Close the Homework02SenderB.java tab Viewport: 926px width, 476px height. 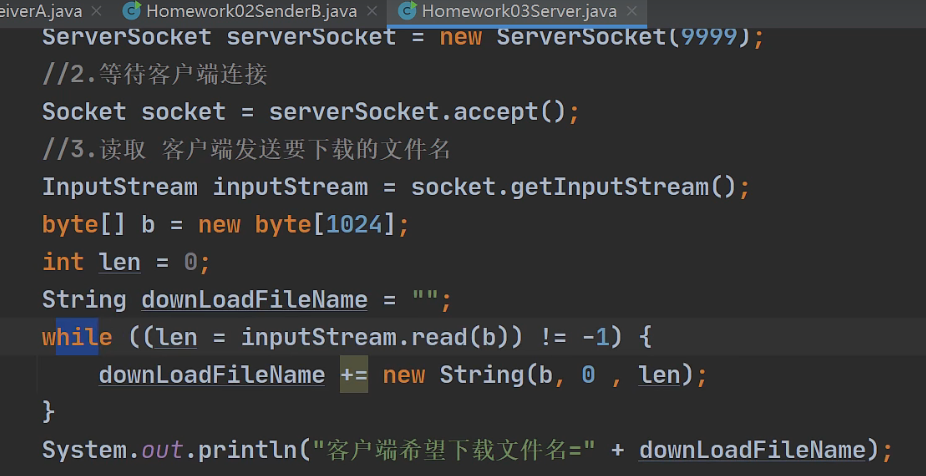click(x=371, y=11)
